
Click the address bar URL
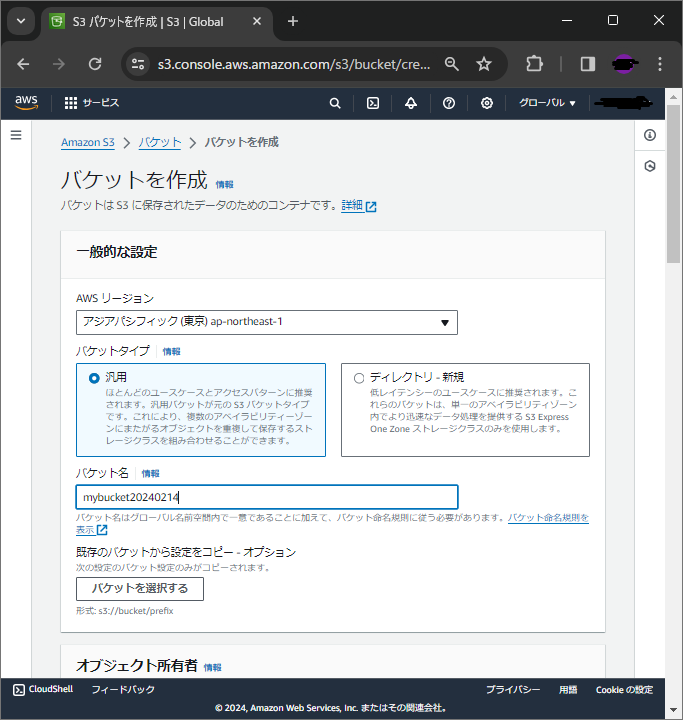pyautogui.click(x=294, y=64)
